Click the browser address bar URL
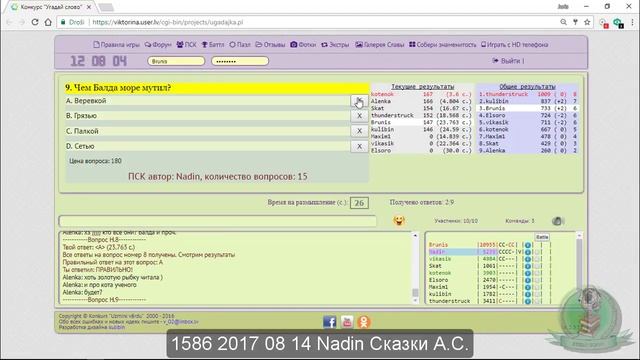The width and height of the screenshot is (640, 360). [167, 22]
